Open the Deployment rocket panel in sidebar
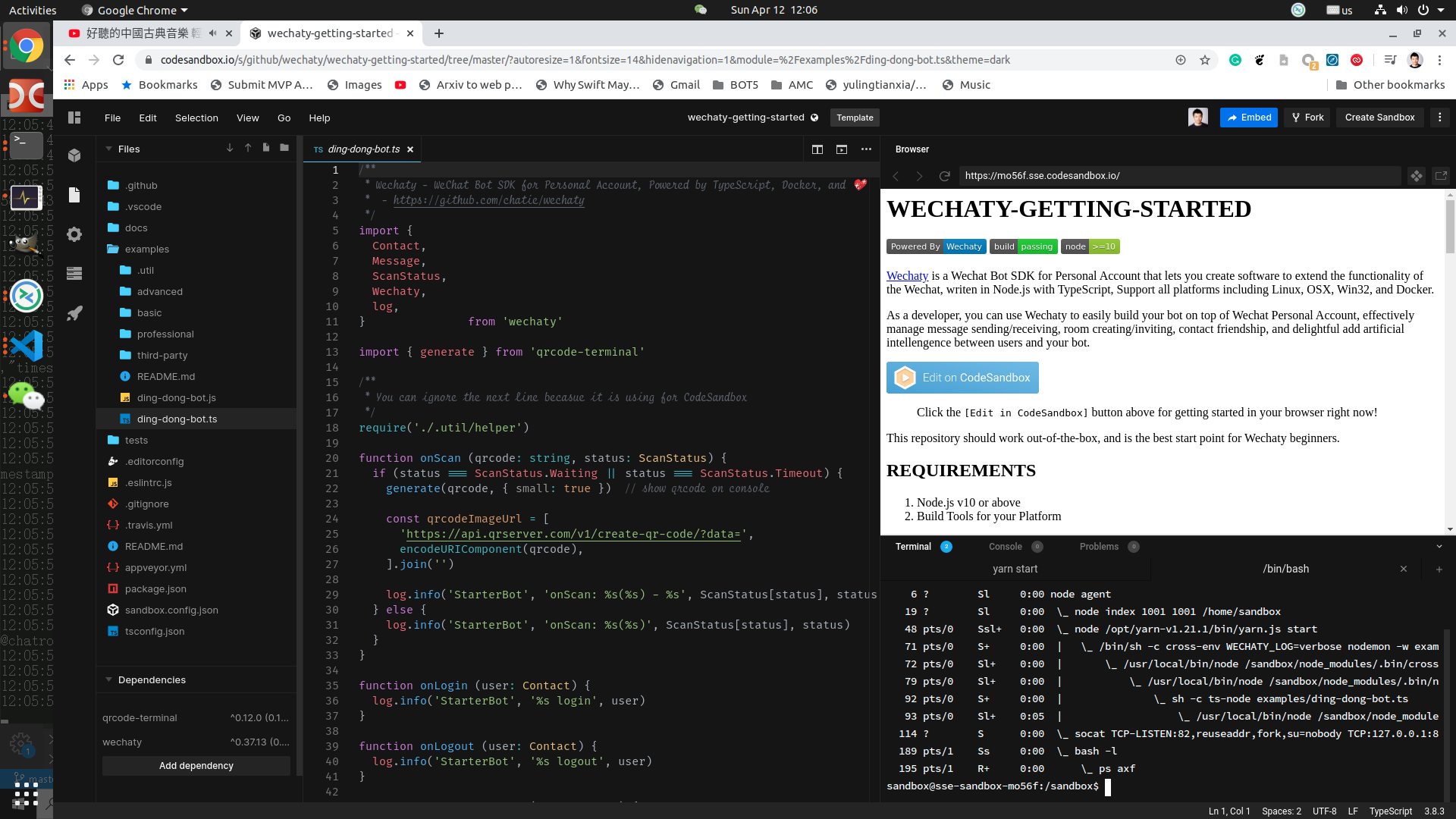 point(74,313)
